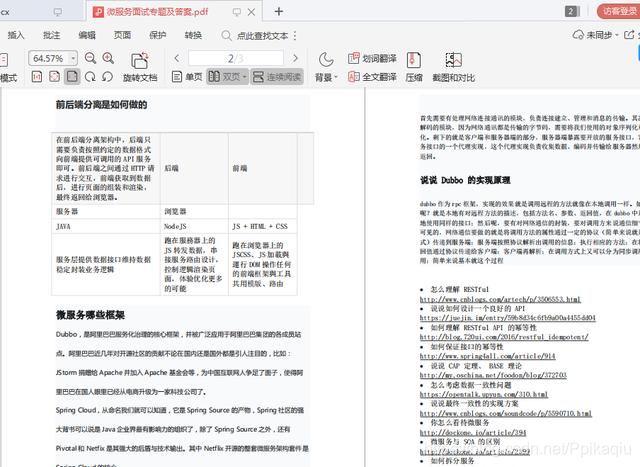Image resolution: width=640 pixels, height=467 pixels.
Task: Toggle 连续阅读 continuous reading mode
Action: pos(277,76)
